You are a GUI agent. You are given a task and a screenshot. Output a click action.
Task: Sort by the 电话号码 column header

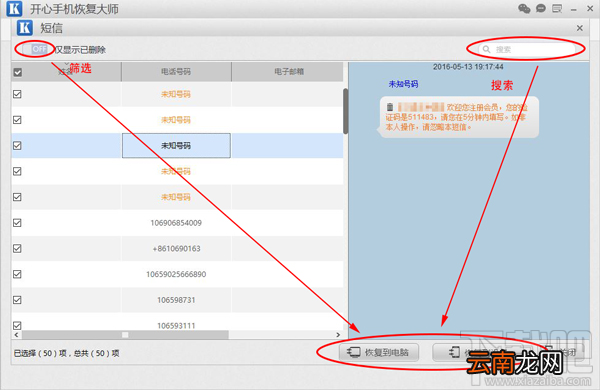176,72
